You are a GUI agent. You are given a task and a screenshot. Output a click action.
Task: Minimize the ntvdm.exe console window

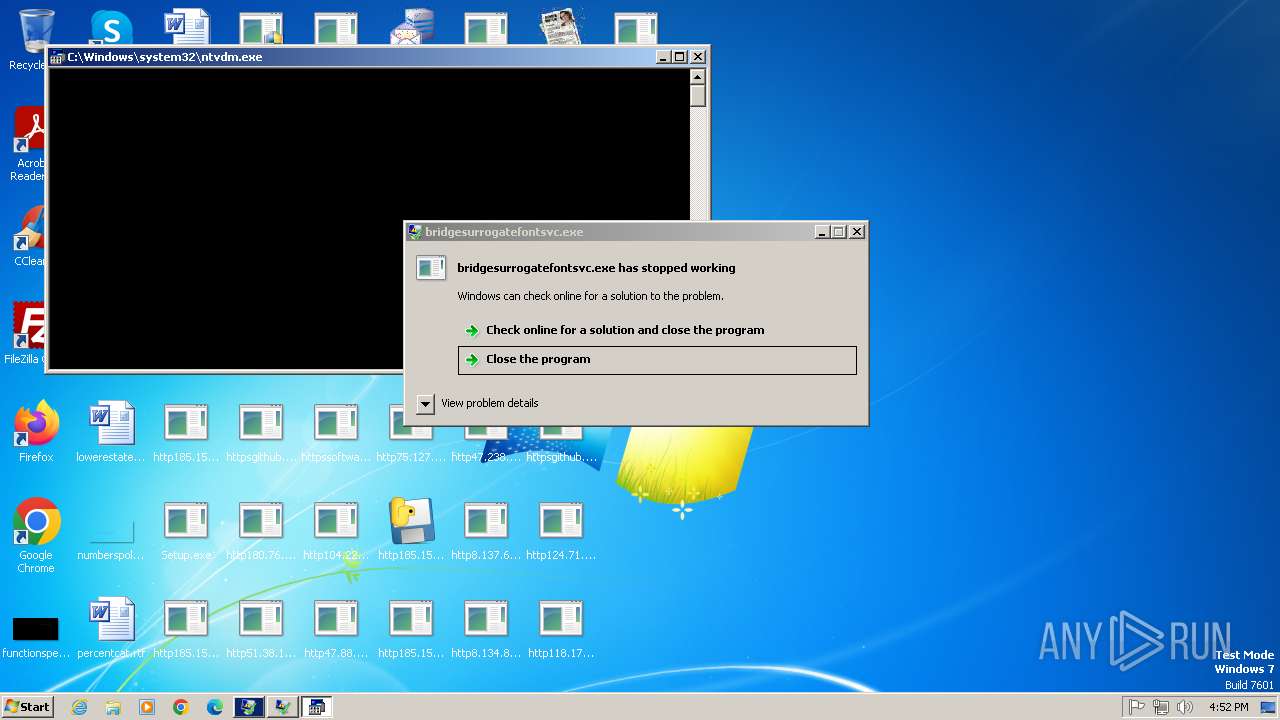click(x=664, y=57)
